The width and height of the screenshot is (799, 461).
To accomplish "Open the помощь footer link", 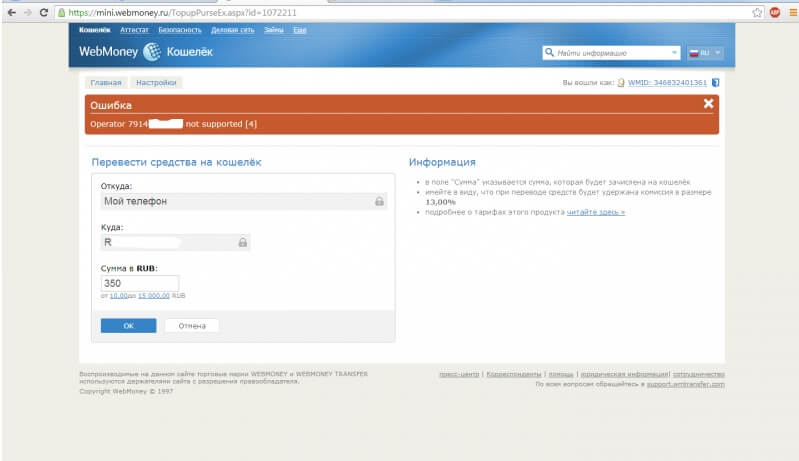I will click(x=561, y=374).
